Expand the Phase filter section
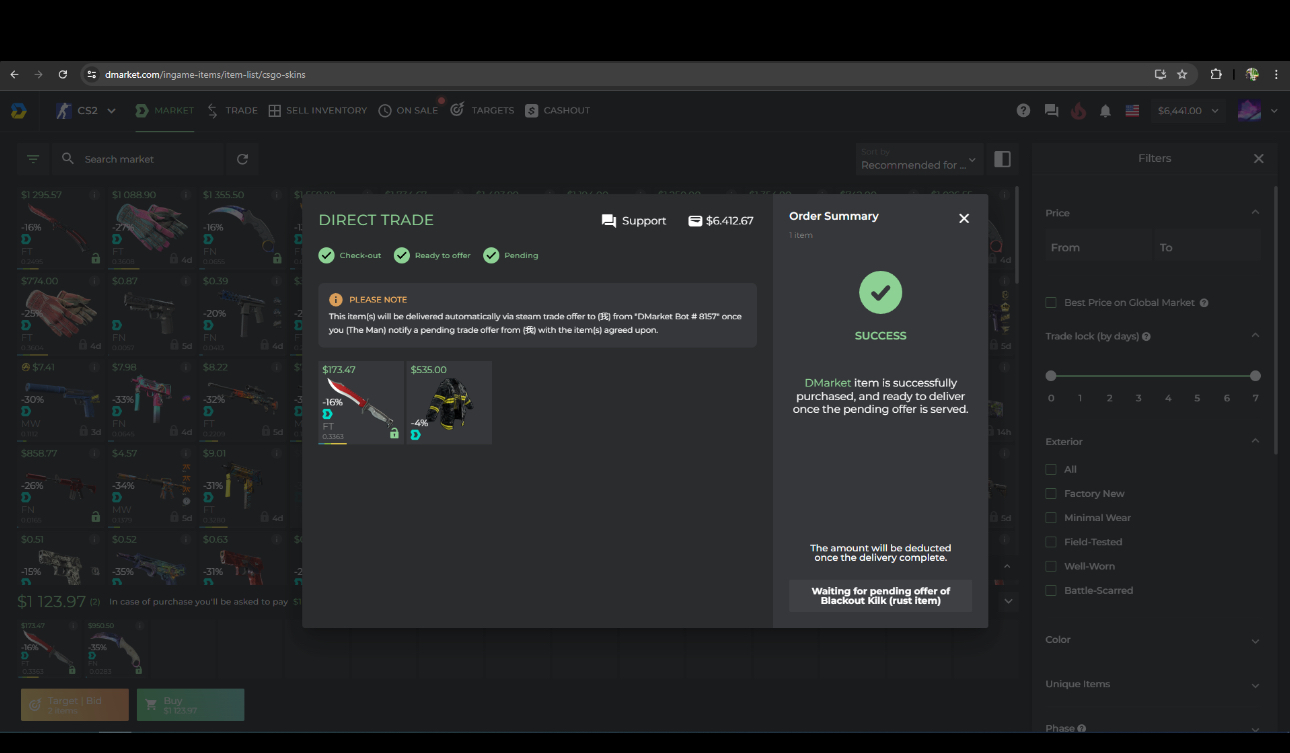 click(1255, 729)
